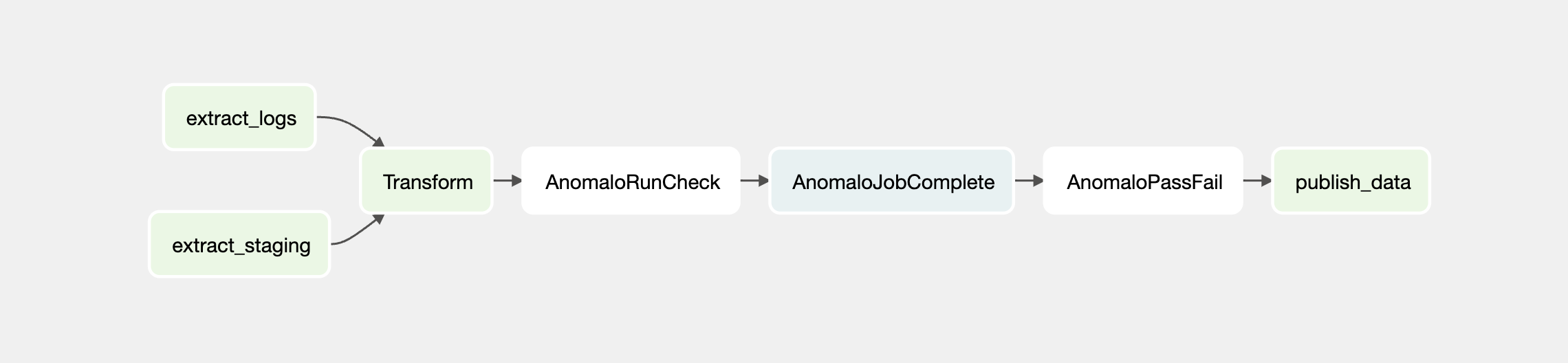Click the arrow from Transform to AnomaloRunCheck

tap(508, 181)
